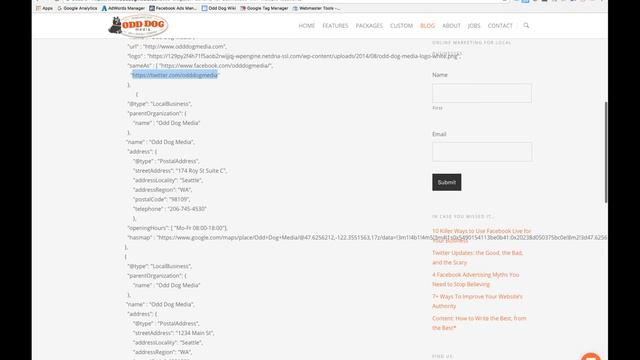Open 'Content: How to Write the Best' article
This screenshot has width=640, height=360.
click(x=479, y=323)
